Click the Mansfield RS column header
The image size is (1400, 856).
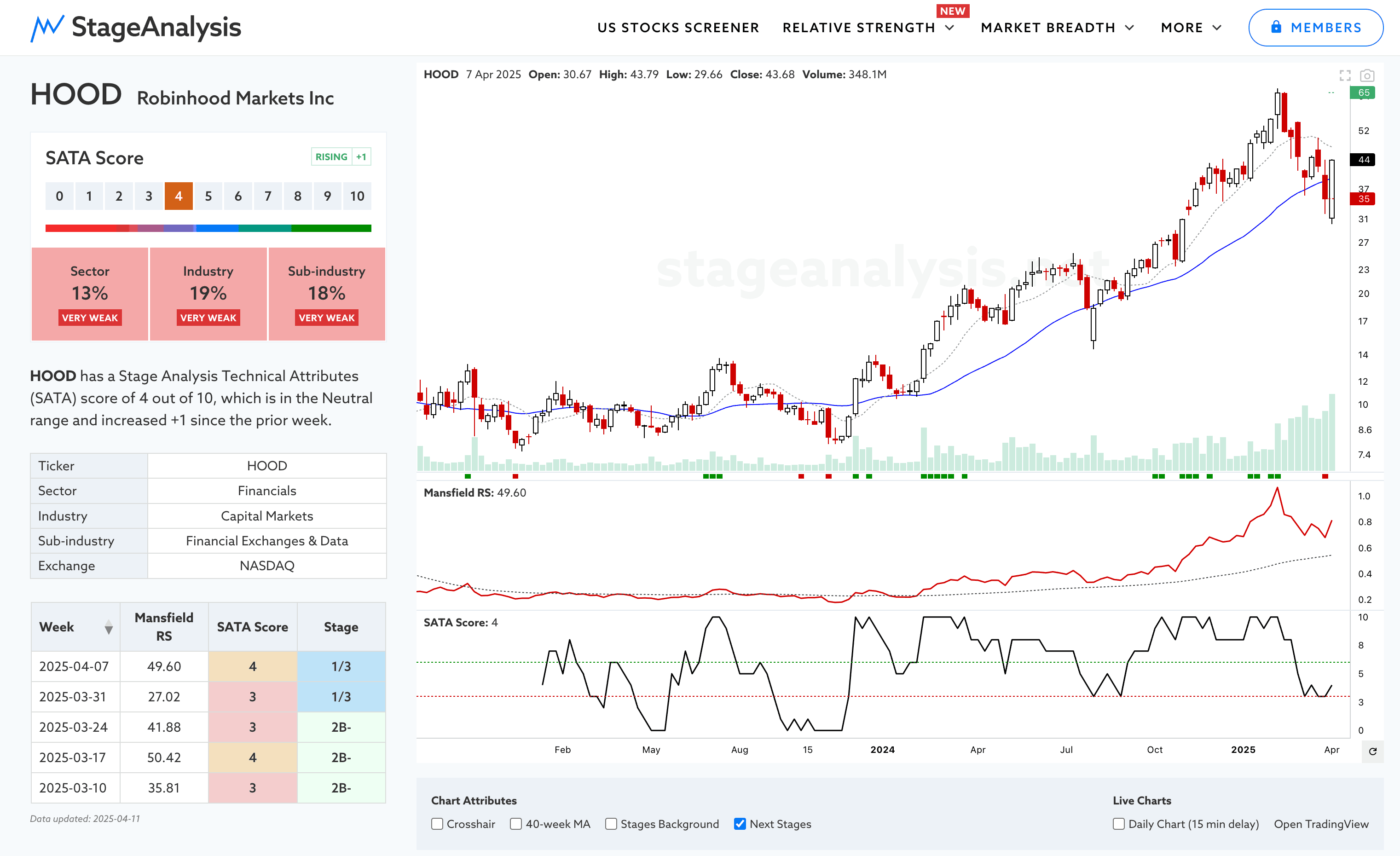pyautogui.click(x=164, y=627)
